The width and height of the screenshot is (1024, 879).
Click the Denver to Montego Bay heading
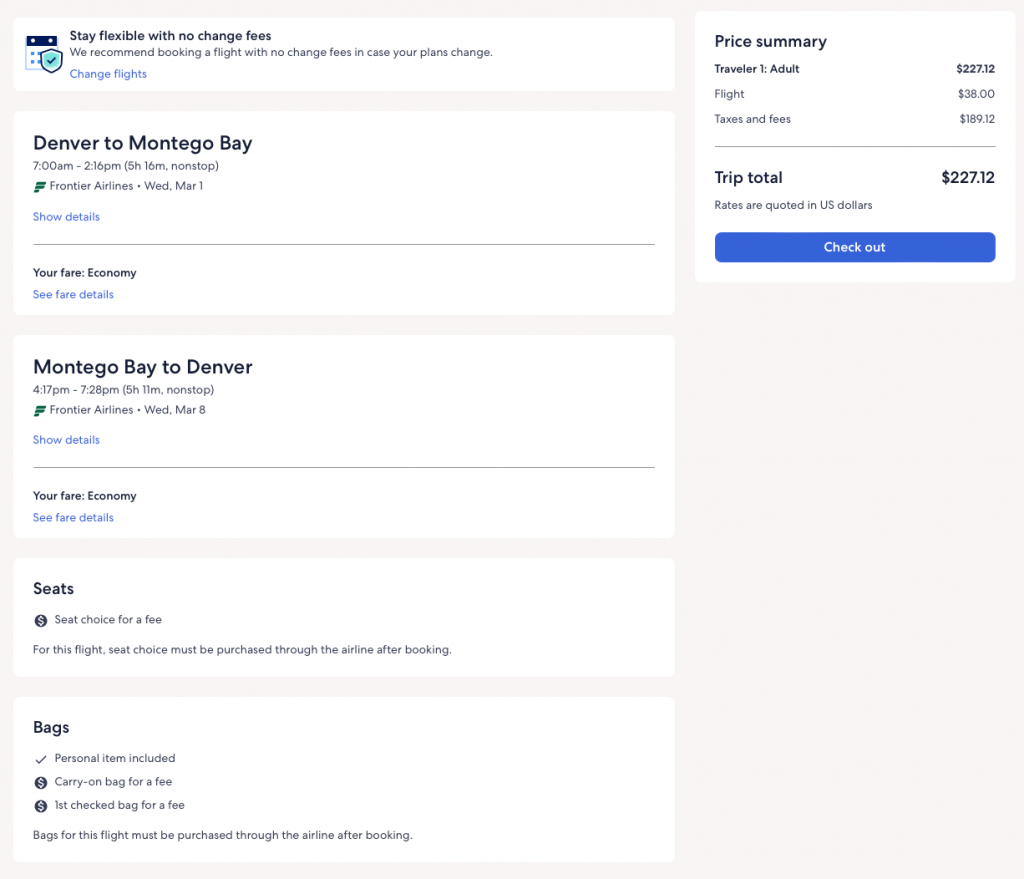142,143
